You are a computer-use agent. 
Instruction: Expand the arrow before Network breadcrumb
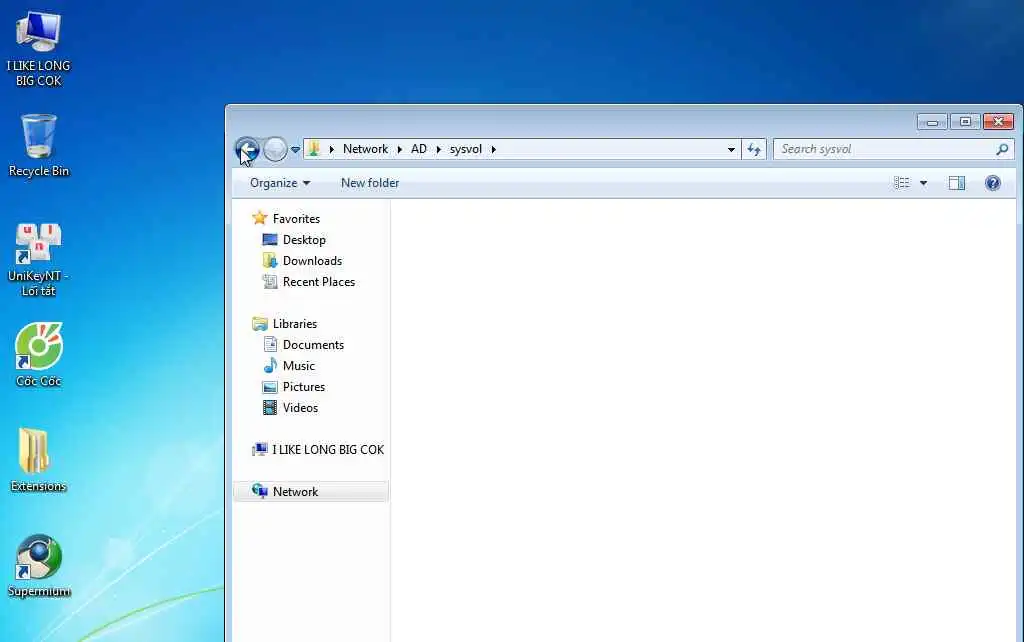click(x=332, y=150)
